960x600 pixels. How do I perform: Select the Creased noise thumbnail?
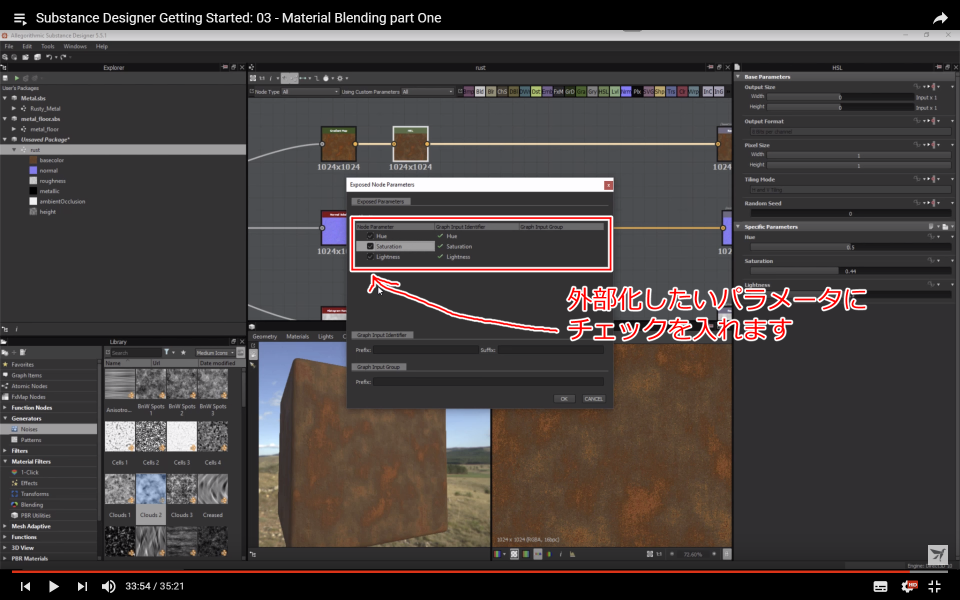pyautogui.click(x=212, y=489)
